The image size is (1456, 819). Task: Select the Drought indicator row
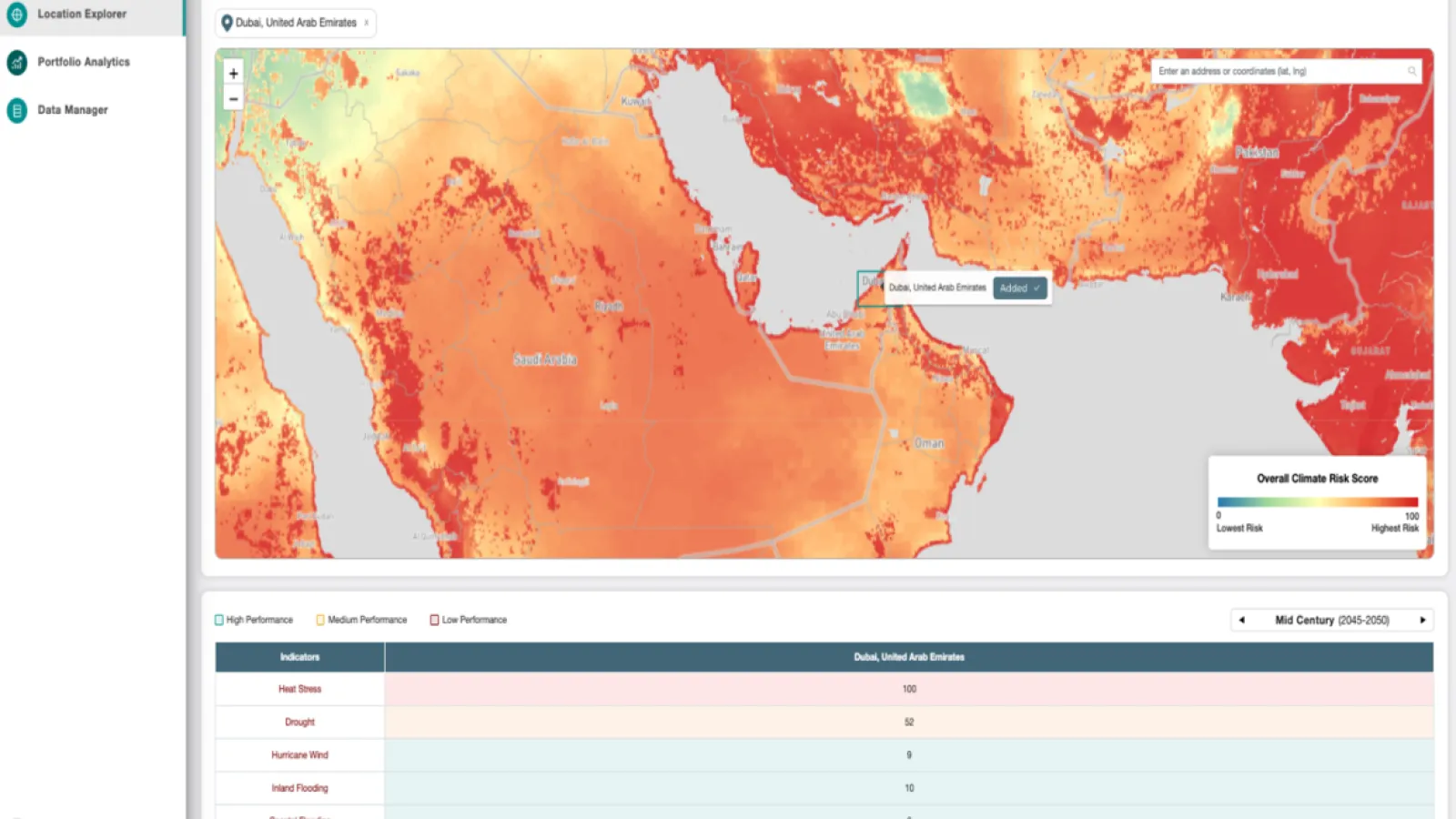point(824,722)
